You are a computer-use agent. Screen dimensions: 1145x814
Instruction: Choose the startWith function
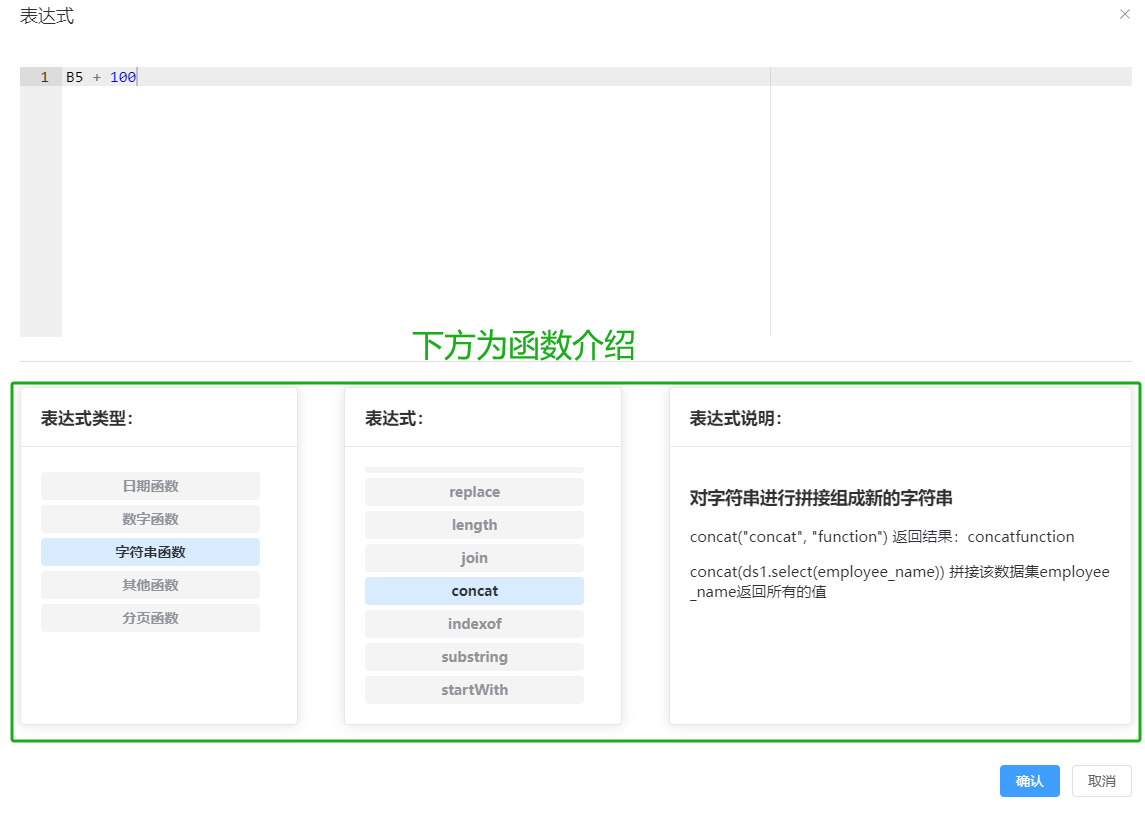point(475,689)
